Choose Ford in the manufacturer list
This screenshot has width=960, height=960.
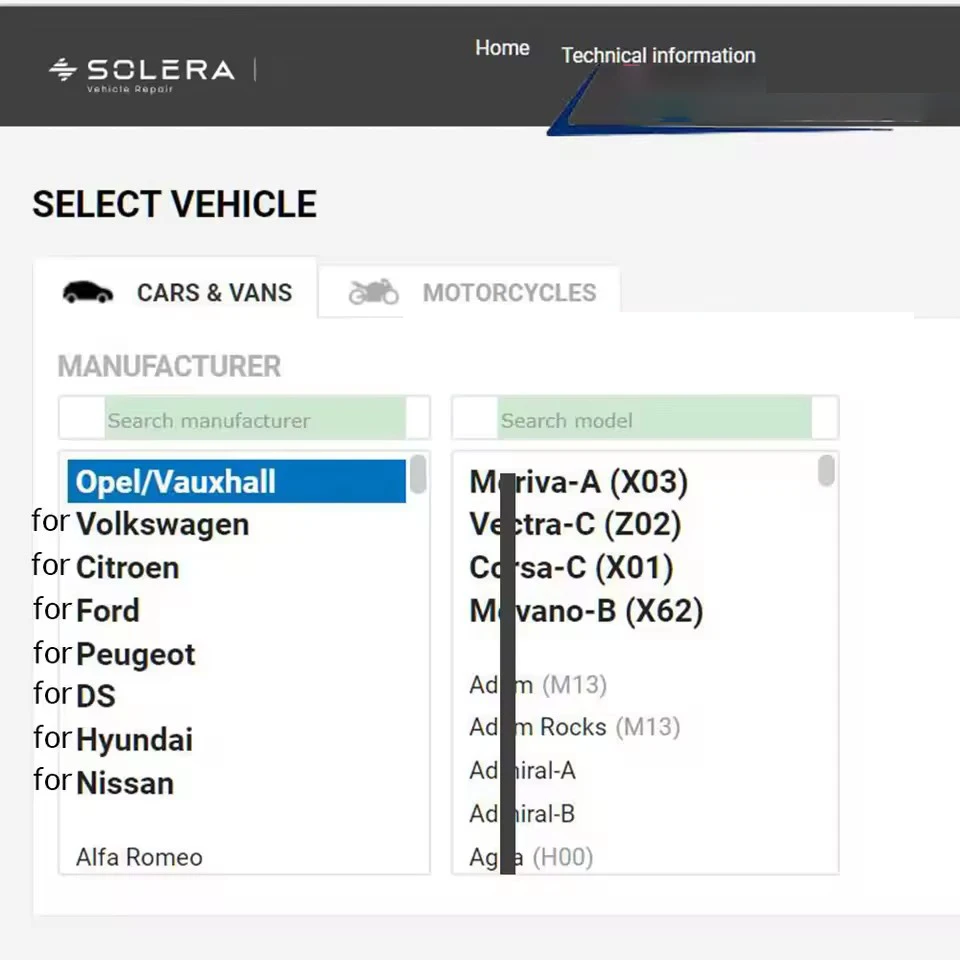coord(107,610)
